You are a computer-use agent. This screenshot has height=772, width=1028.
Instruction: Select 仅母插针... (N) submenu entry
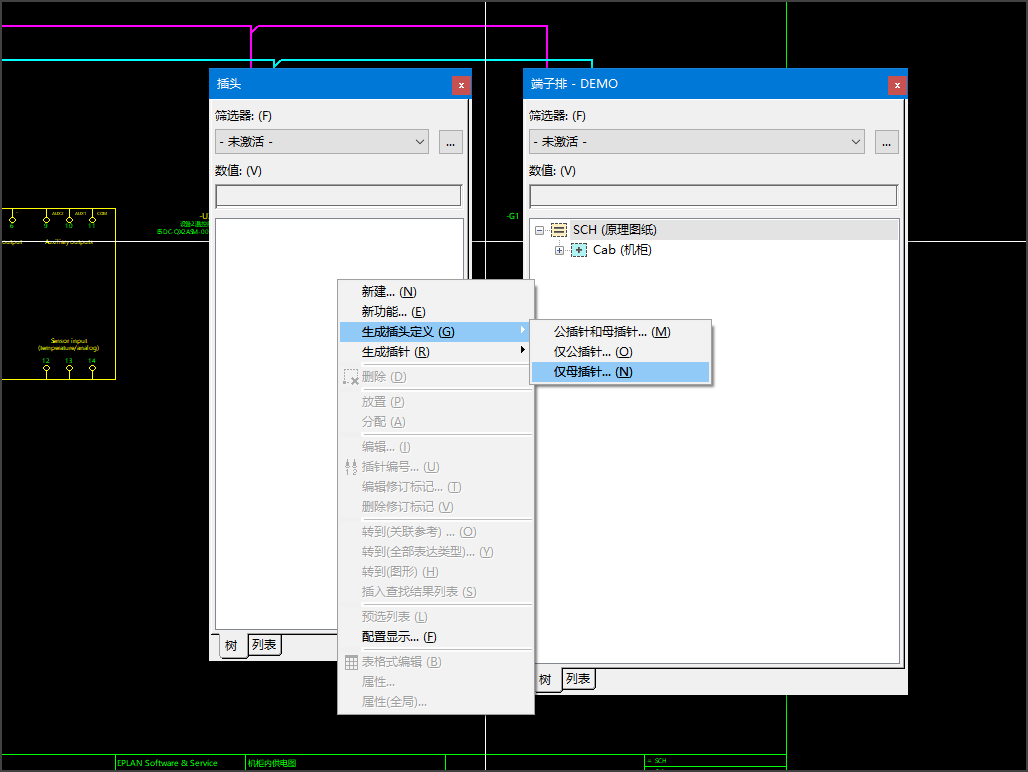[620, 372]
